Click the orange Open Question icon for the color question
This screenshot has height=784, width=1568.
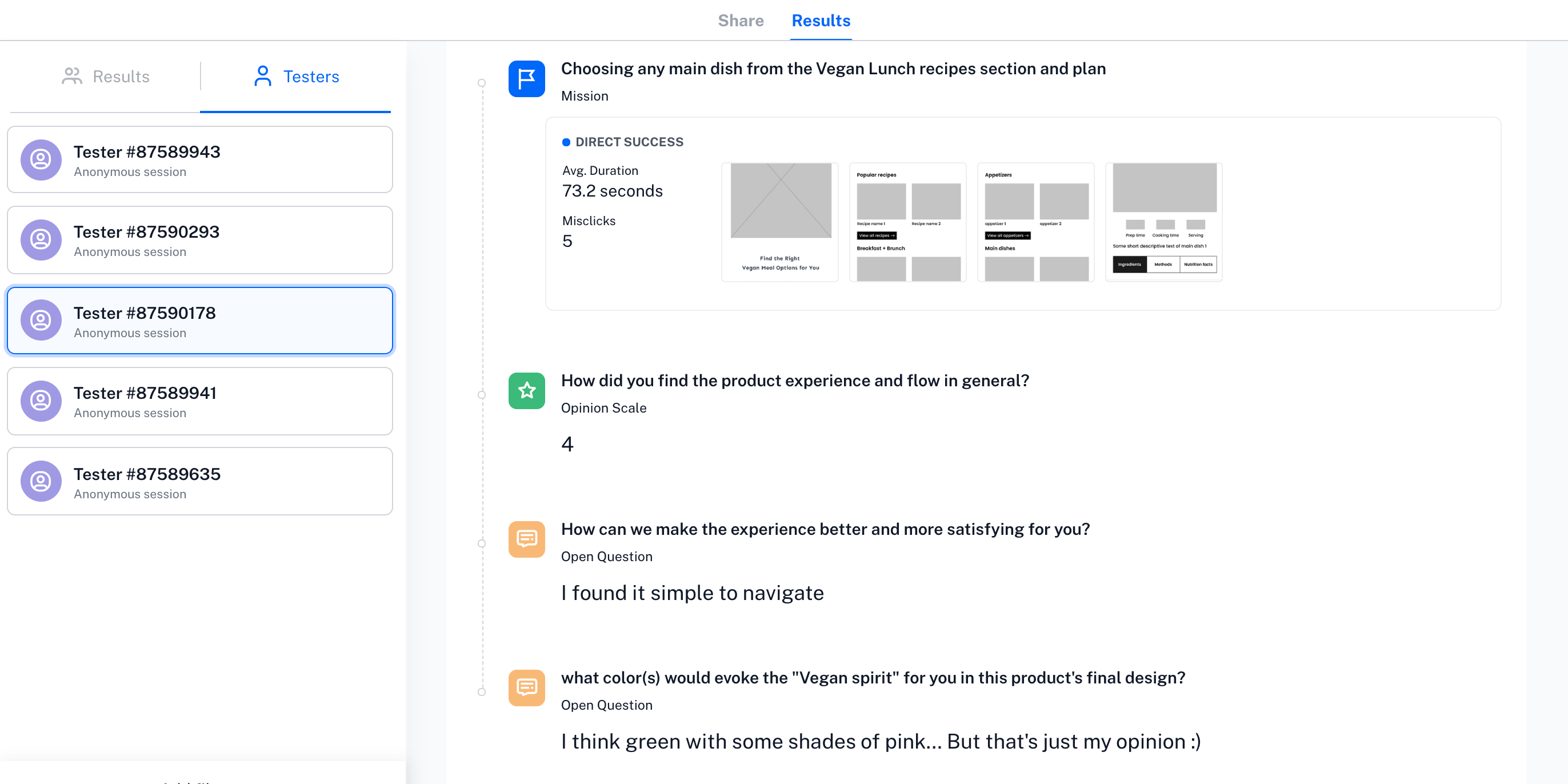pos(526,688)
